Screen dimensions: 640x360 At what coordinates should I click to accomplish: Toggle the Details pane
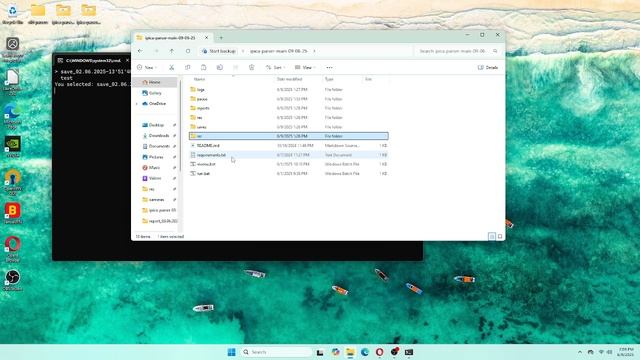pyautogui.click(x=488, y=67)
